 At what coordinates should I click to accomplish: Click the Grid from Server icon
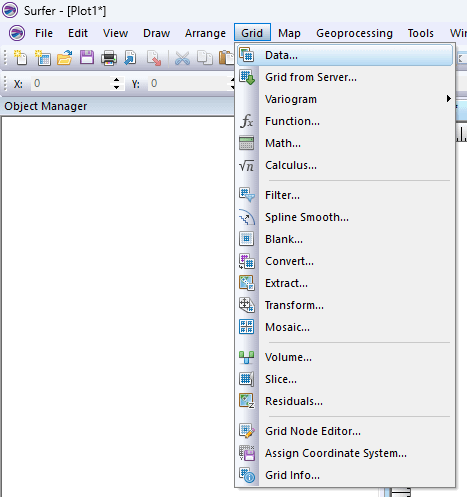click(x=247, y=77)
